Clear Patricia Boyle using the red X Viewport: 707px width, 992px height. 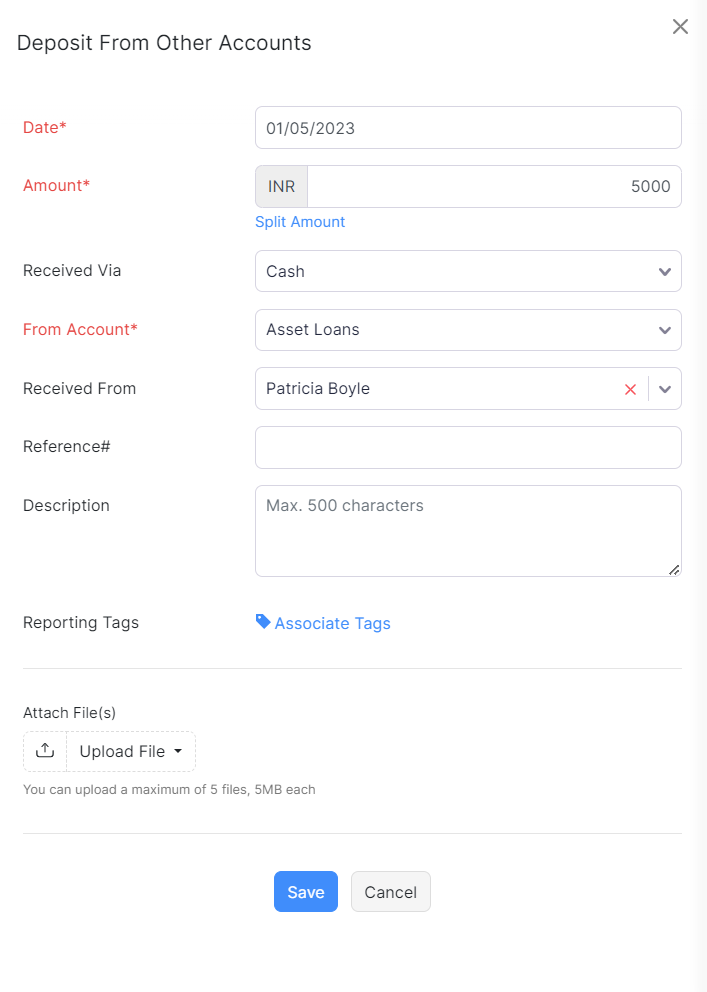click(630, 388)
